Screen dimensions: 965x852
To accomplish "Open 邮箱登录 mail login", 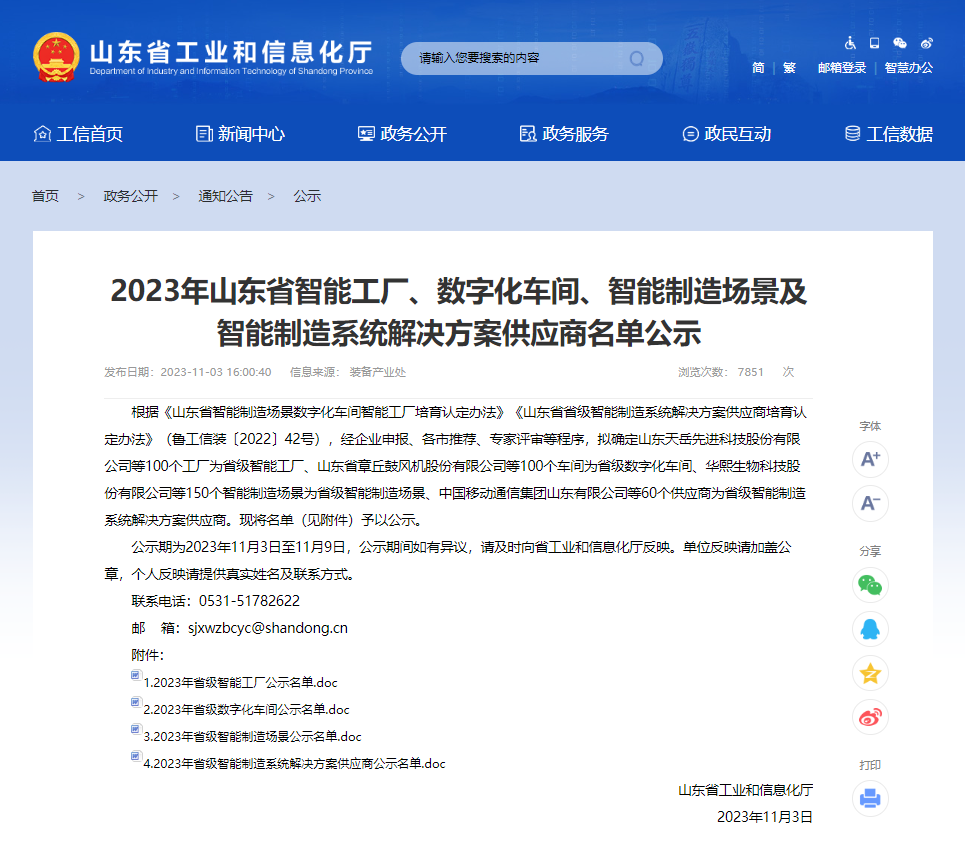I will [x=843, y=66].
